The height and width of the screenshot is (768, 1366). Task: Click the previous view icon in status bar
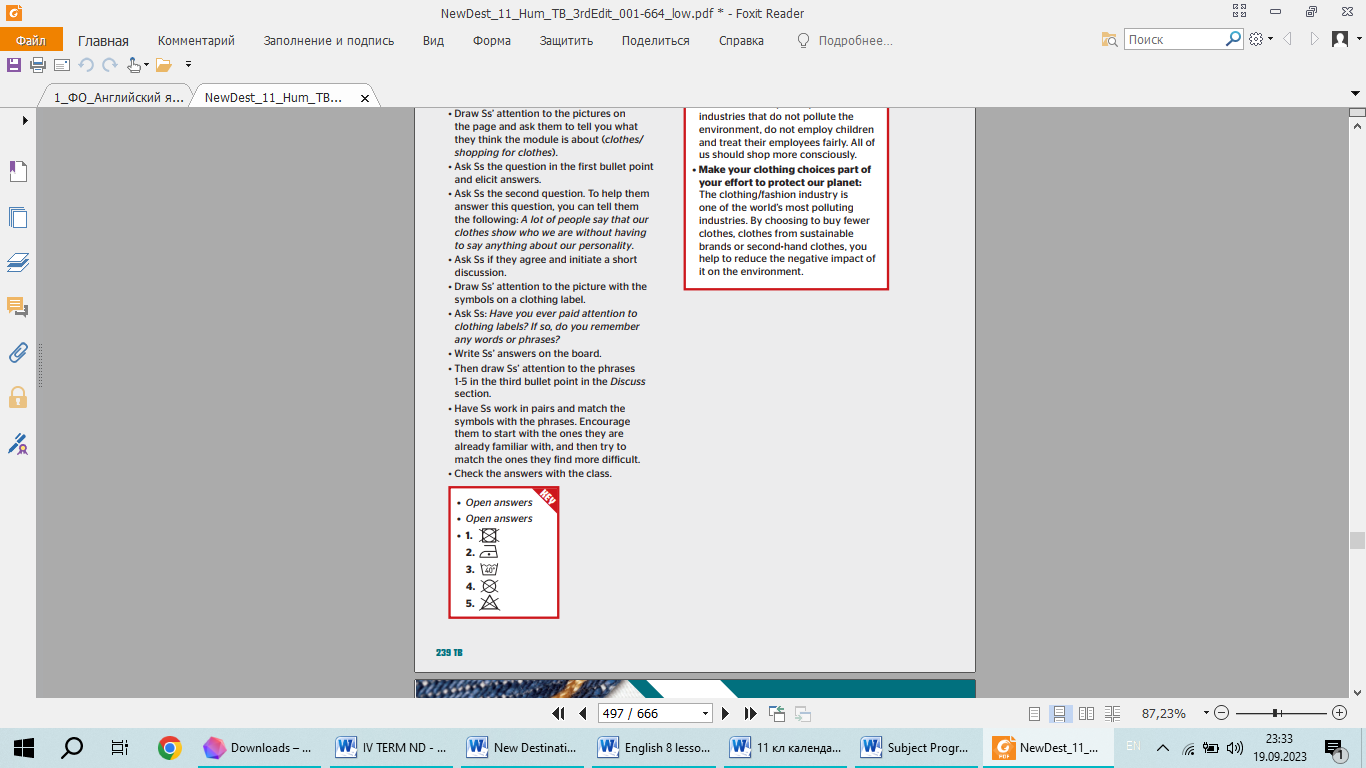click(x=777, y=713)
